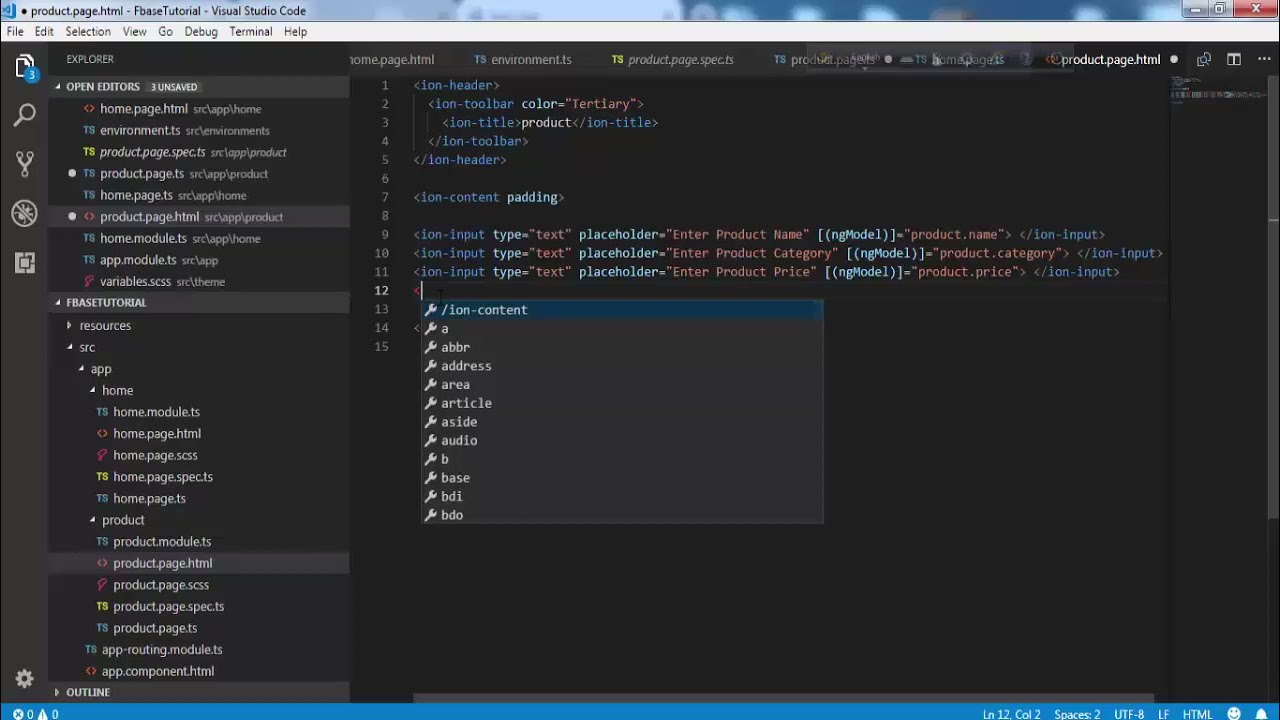The image size is (1280, 720).
Task: Click the unsaved dot on product.page.html tab
Action: [1174, 60]
